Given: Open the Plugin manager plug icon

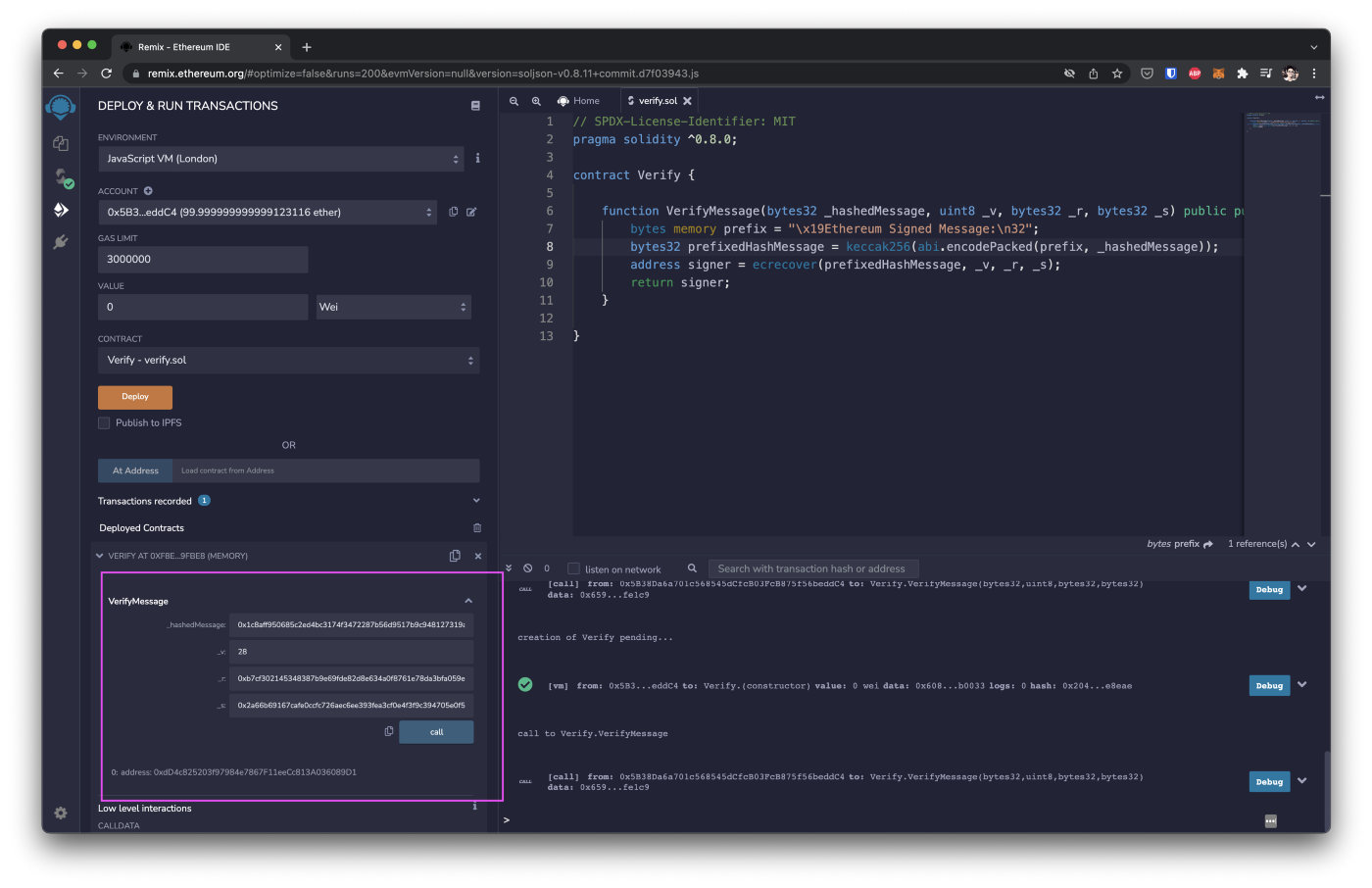Looking at the screenshot, I should pyautogui.click(x=61, y=241).
